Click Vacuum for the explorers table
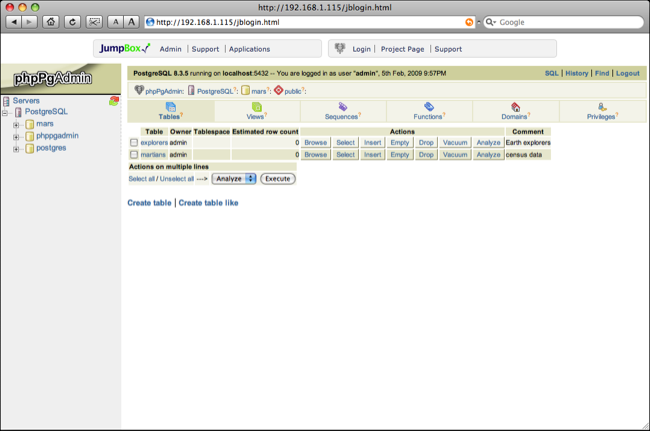650x431 pixels. [x=455, y=143]
